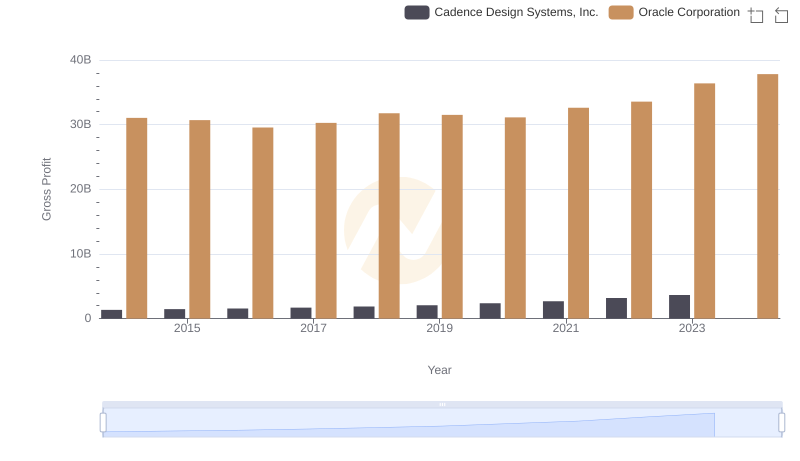Click the 0 y-axis label
800x461 pixels.
point(88,318)
